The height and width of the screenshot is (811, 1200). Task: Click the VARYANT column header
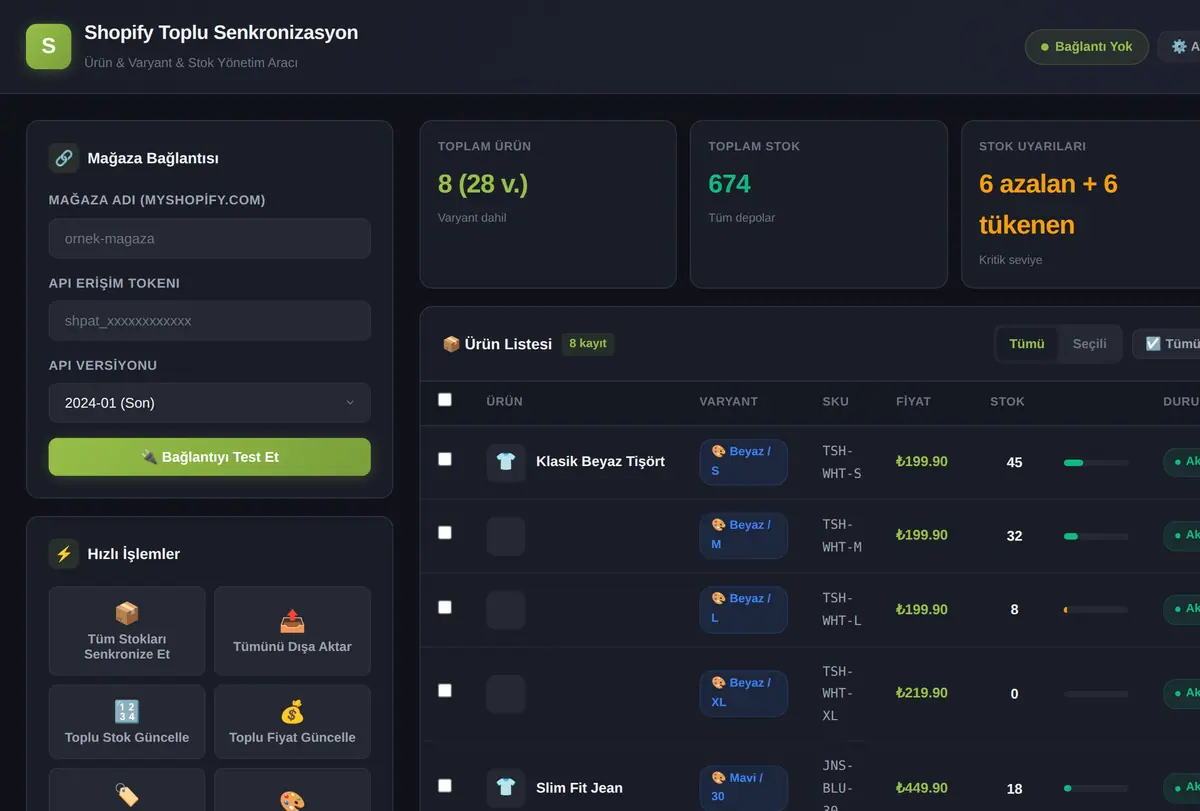click(729, 401)
